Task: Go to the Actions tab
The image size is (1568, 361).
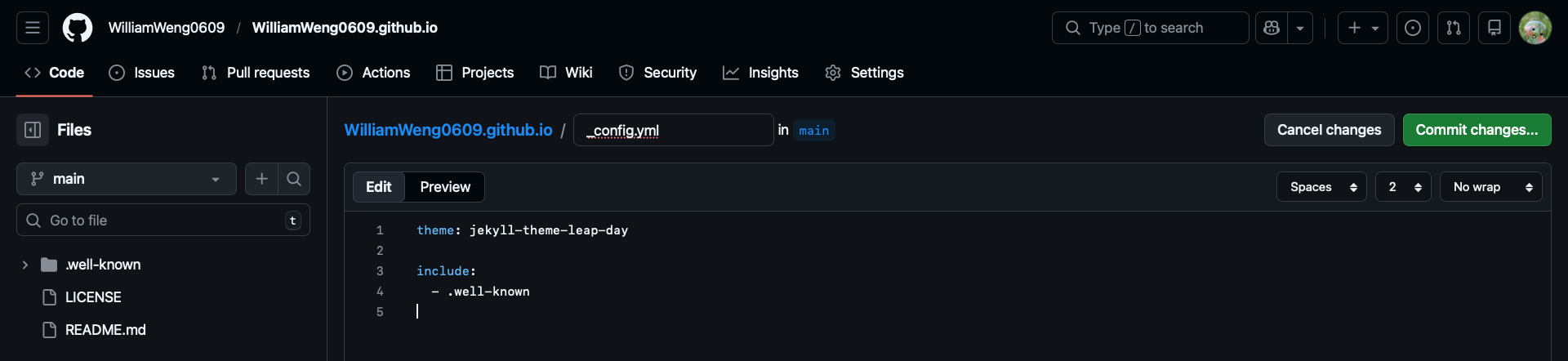Action: click(373, 73)
